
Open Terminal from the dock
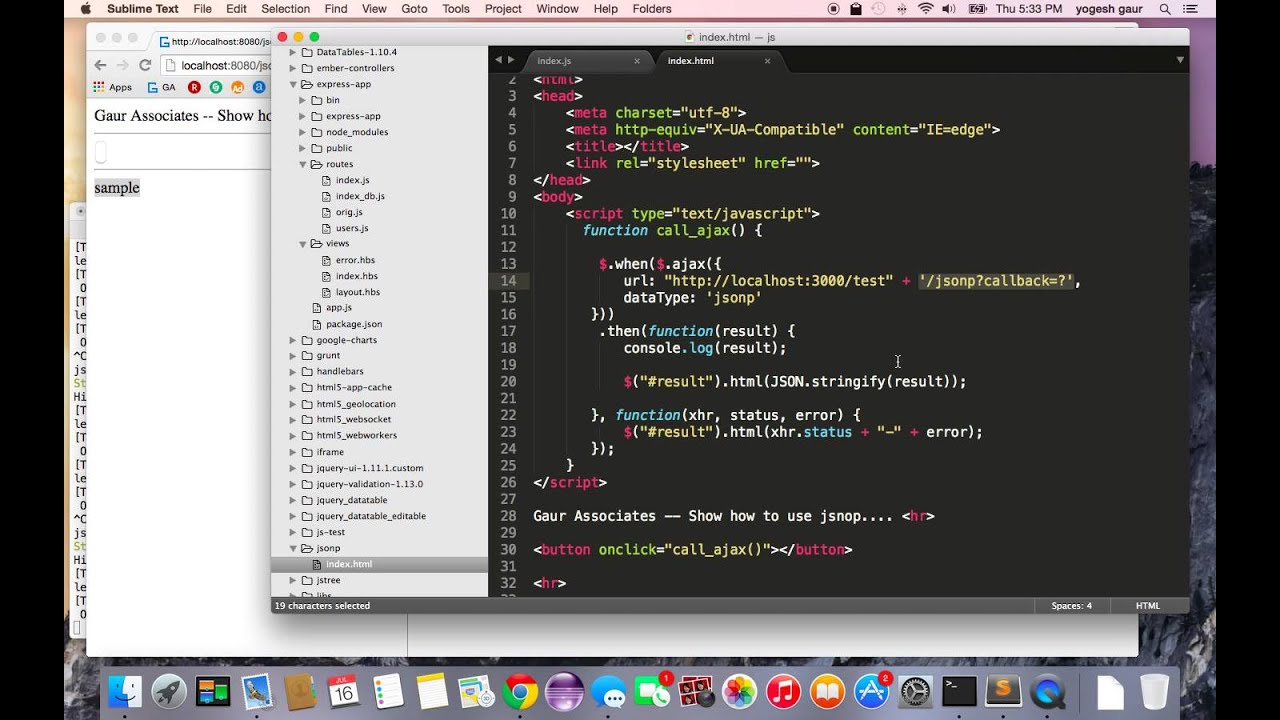click(959, 691)
